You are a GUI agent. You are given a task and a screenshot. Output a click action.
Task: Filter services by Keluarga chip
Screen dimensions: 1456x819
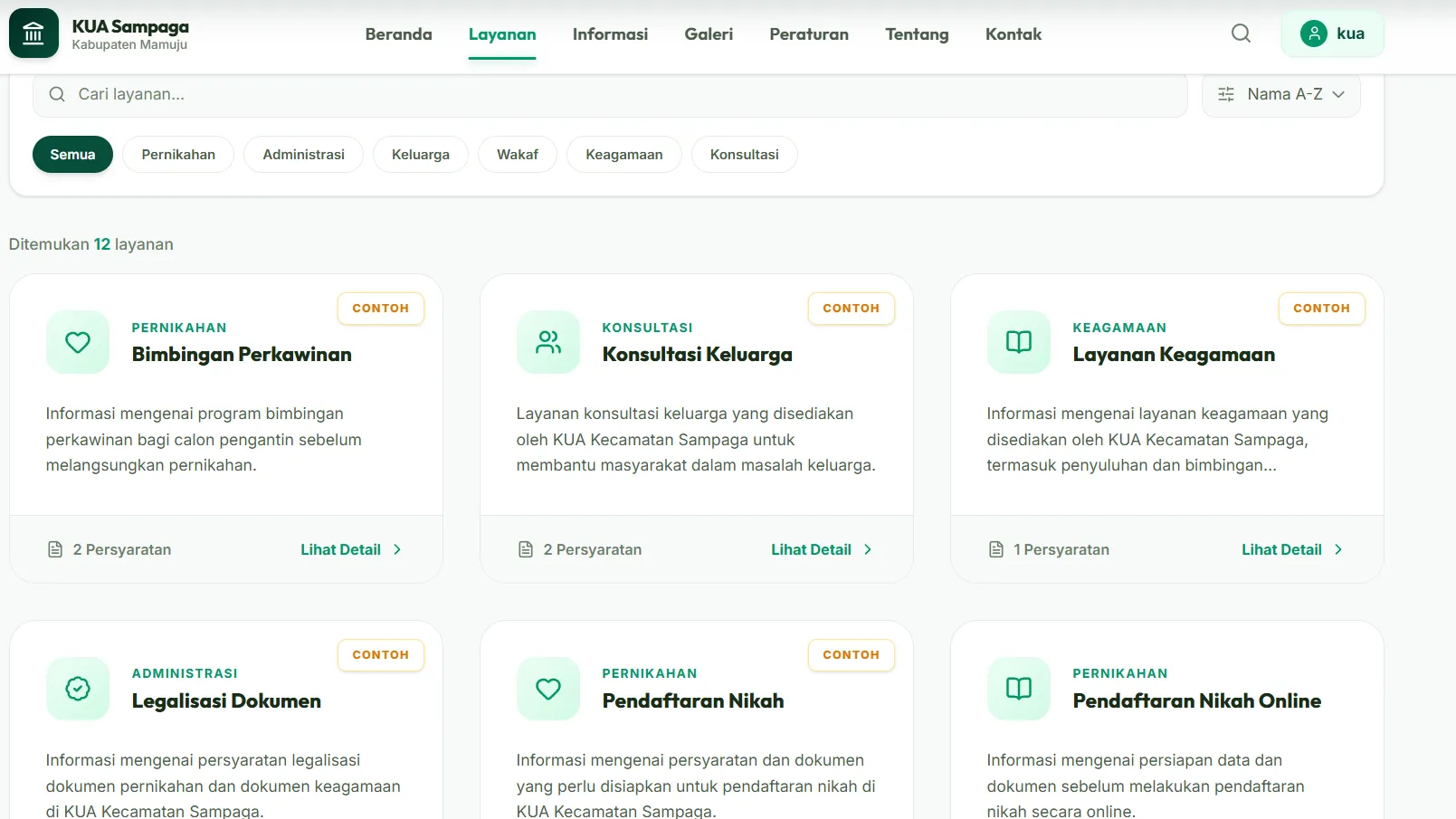[x=421, y=154]
